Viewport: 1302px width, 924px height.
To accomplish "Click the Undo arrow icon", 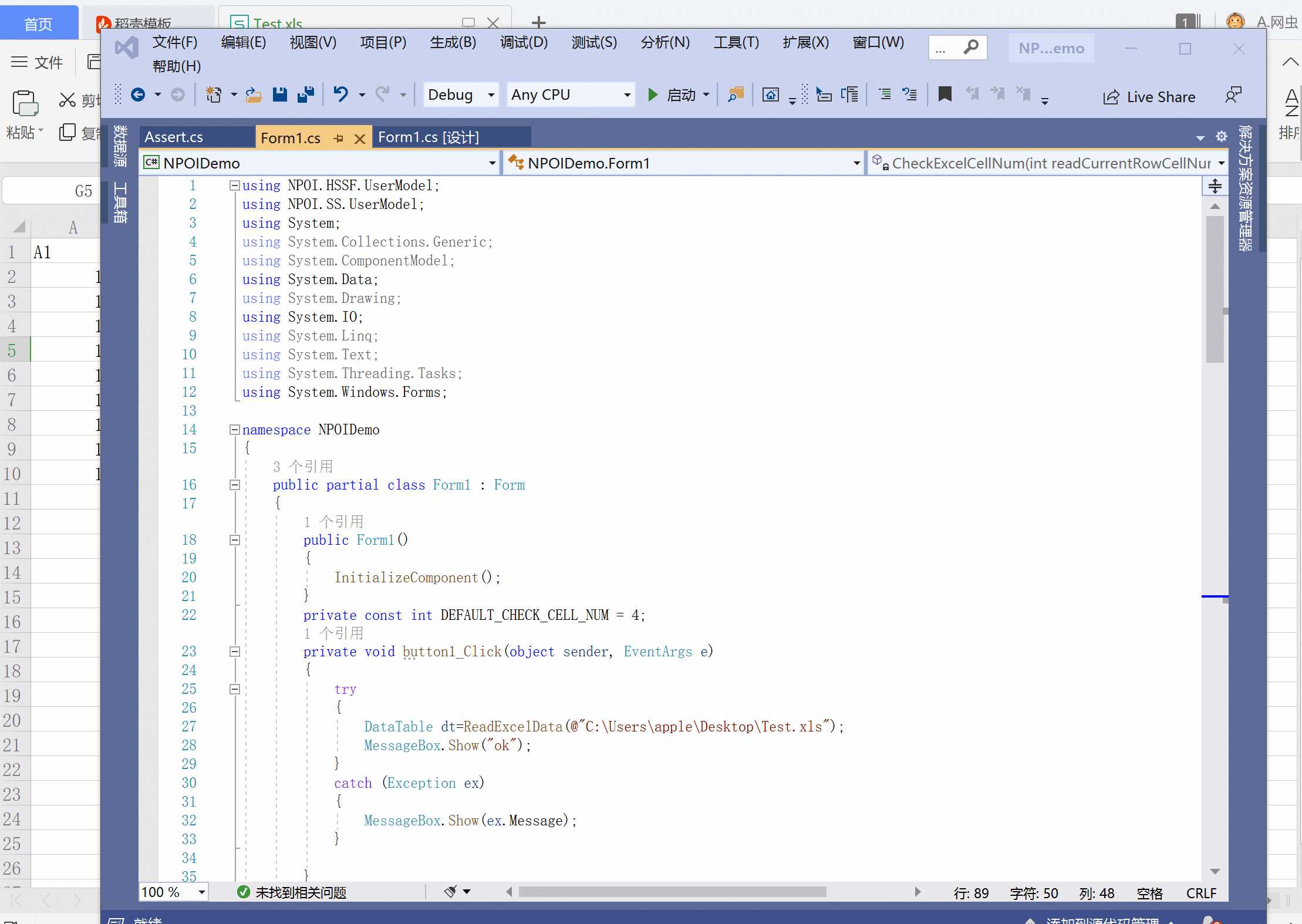I will point(340,95).
